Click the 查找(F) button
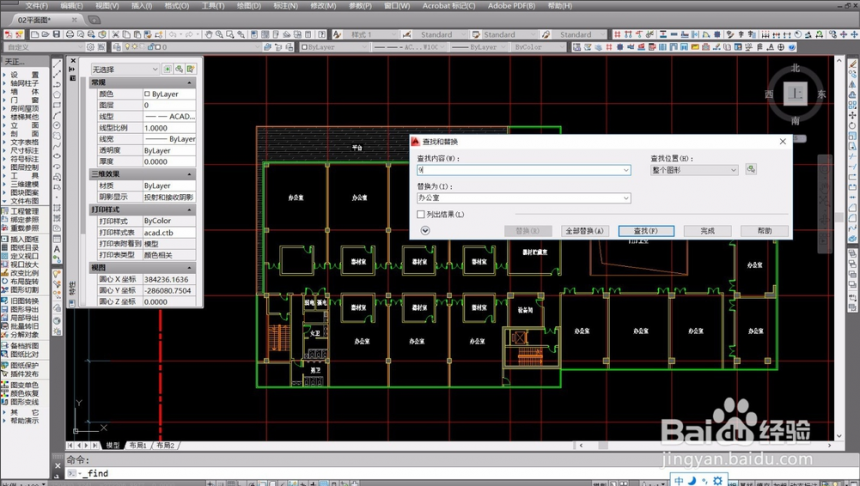The height and width of the screenshot is (486, 860). coord(646,231)
